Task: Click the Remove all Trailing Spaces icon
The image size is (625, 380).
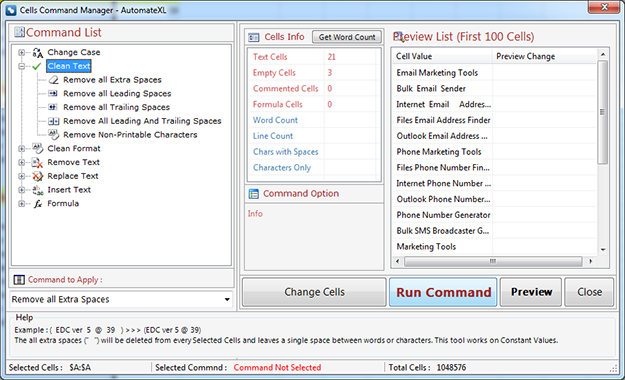Action: 53,107
